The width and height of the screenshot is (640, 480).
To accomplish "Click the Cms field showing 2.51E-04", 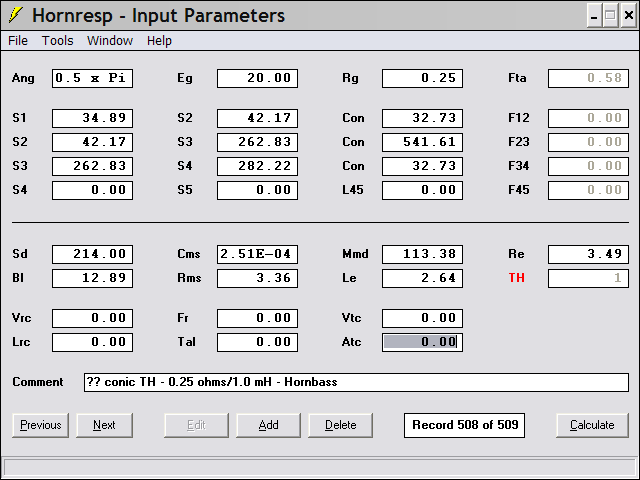I will click(258, 254).
